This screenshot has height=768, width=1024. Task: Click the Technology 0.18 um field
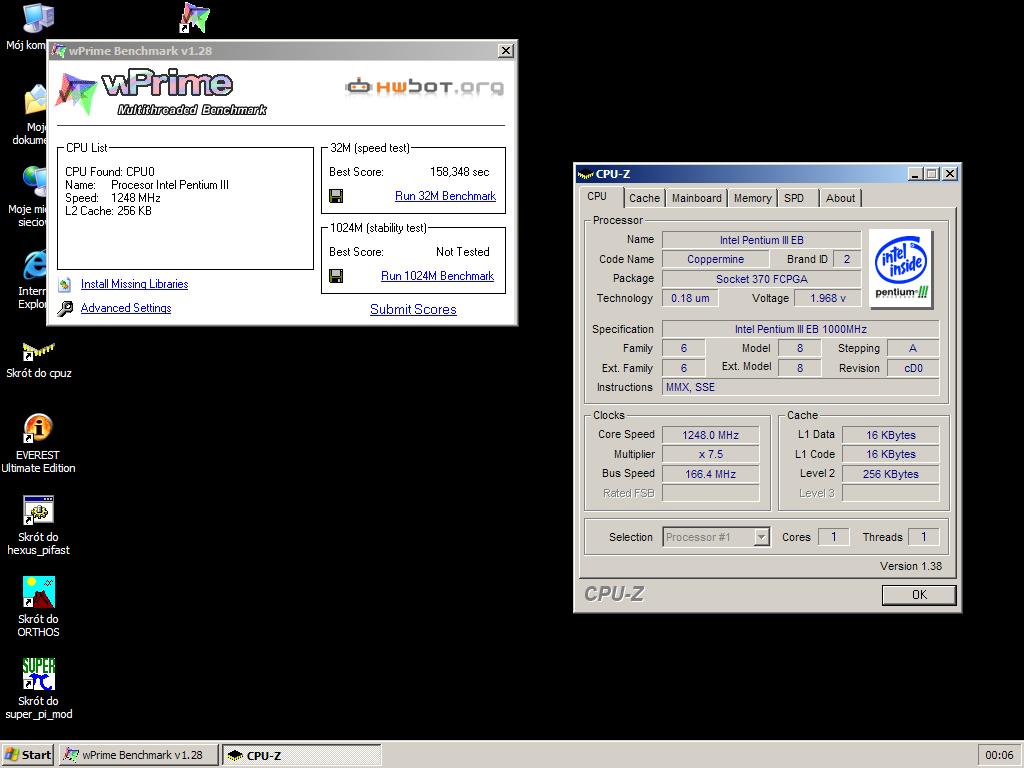690,298
